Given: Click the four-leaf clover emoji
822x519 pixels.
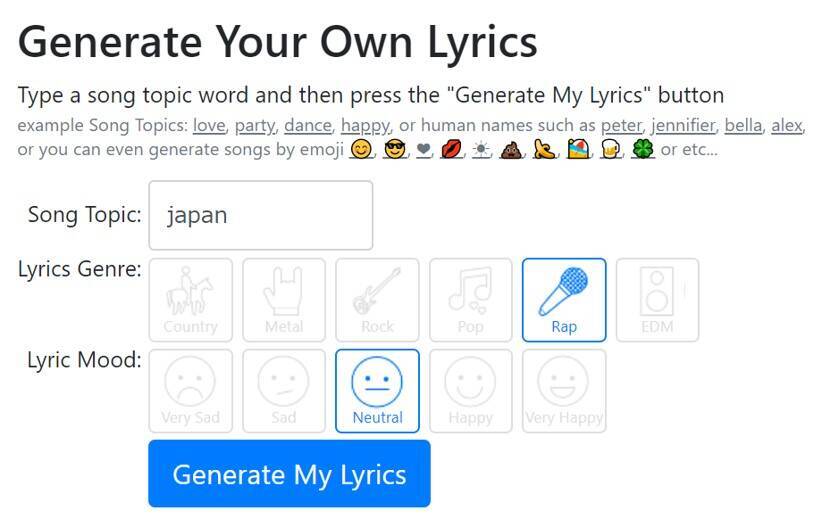Looking at the screenshot, I should click(643, 151).
